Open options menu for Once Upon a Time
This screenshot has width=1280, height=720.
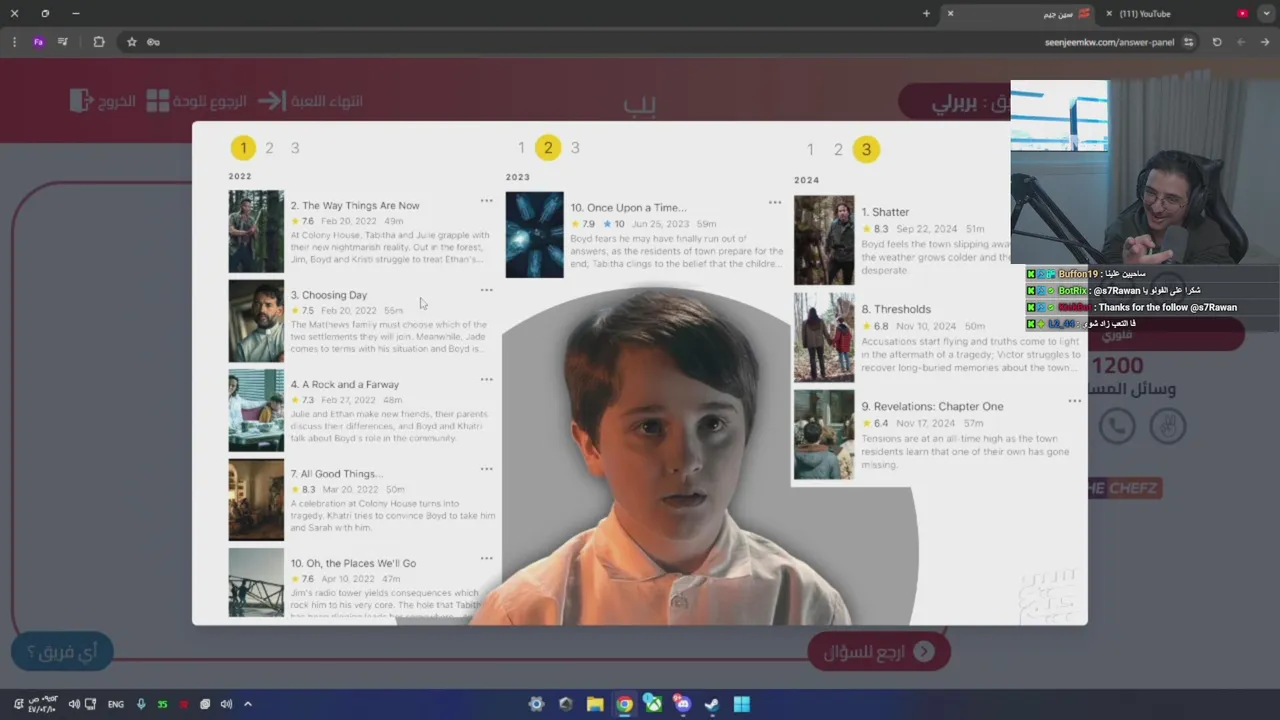(x=775, y=202)
